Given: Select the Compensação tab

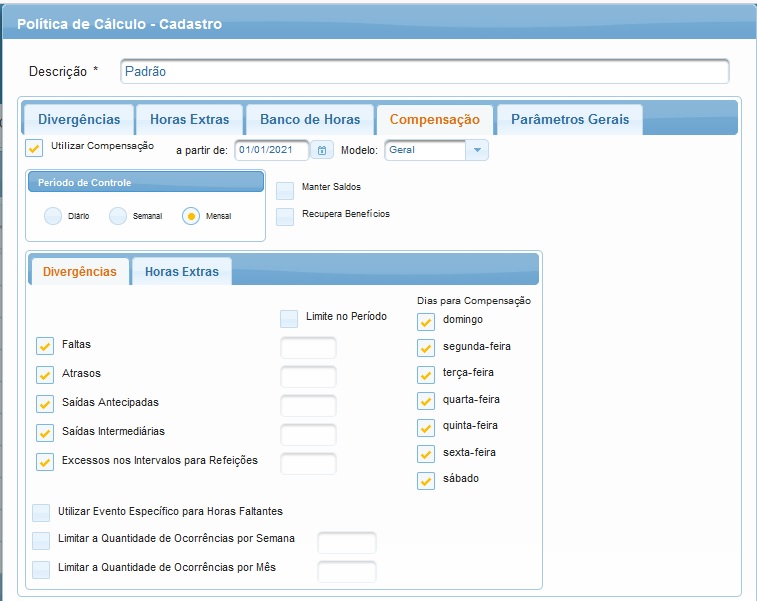Looking at the screenshot, I should [x=435, y=119].
